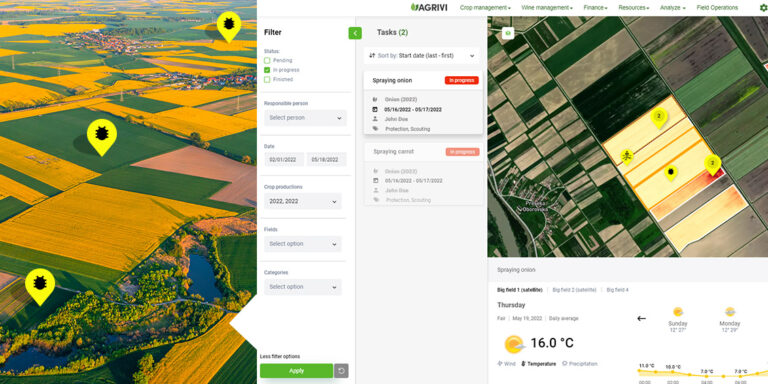
Task: Open the Responsible person dropdown
Action: point(305,118)
